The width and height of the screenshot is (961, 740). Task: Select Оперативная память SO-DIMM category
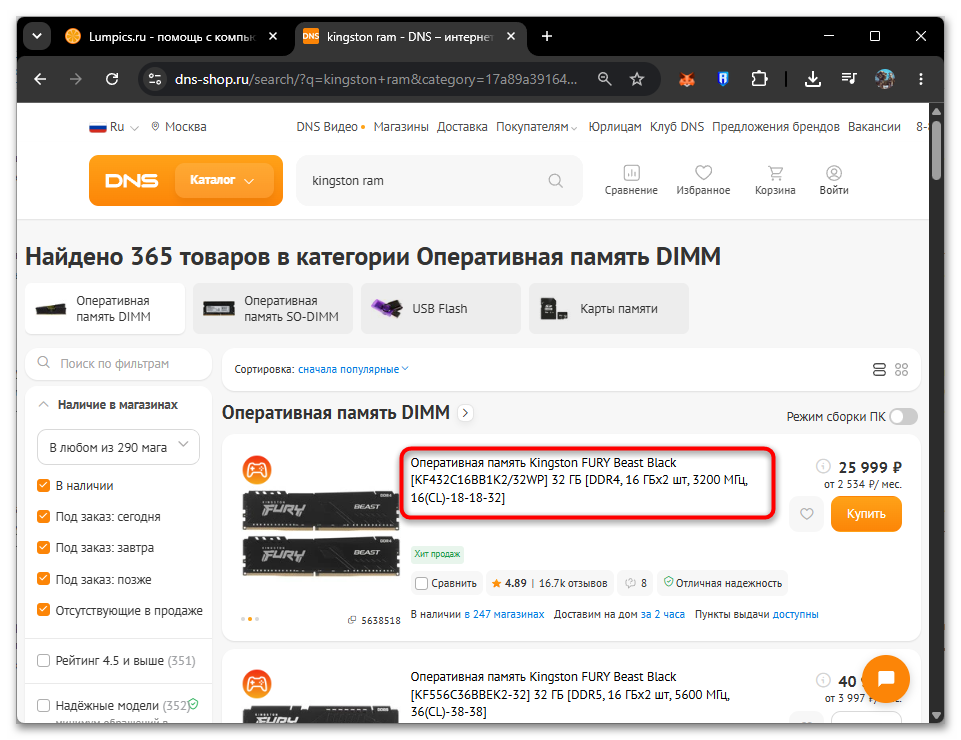pos(273,308)
